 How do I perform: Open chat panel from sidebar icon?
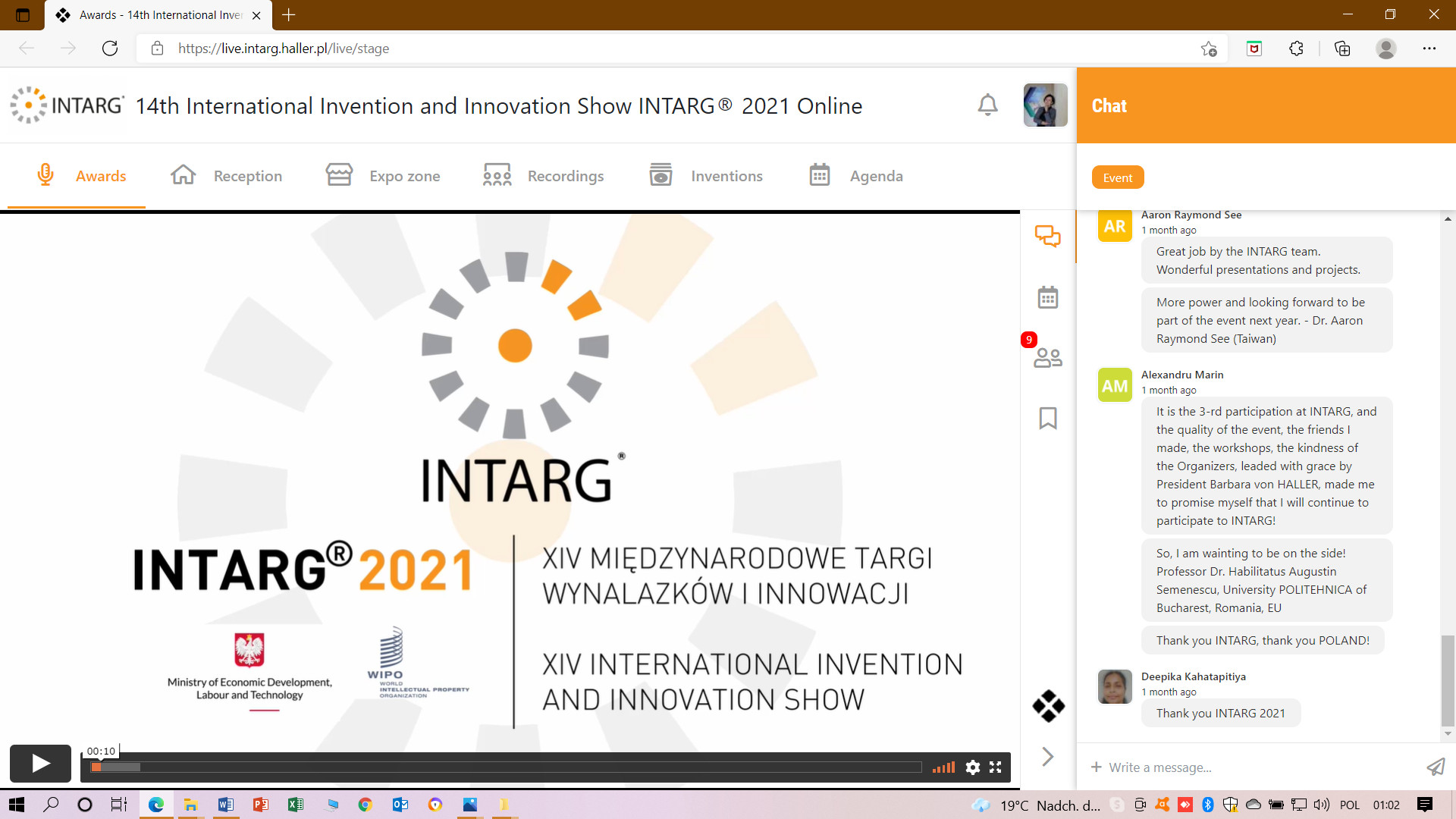click(x=1048, y=236)
